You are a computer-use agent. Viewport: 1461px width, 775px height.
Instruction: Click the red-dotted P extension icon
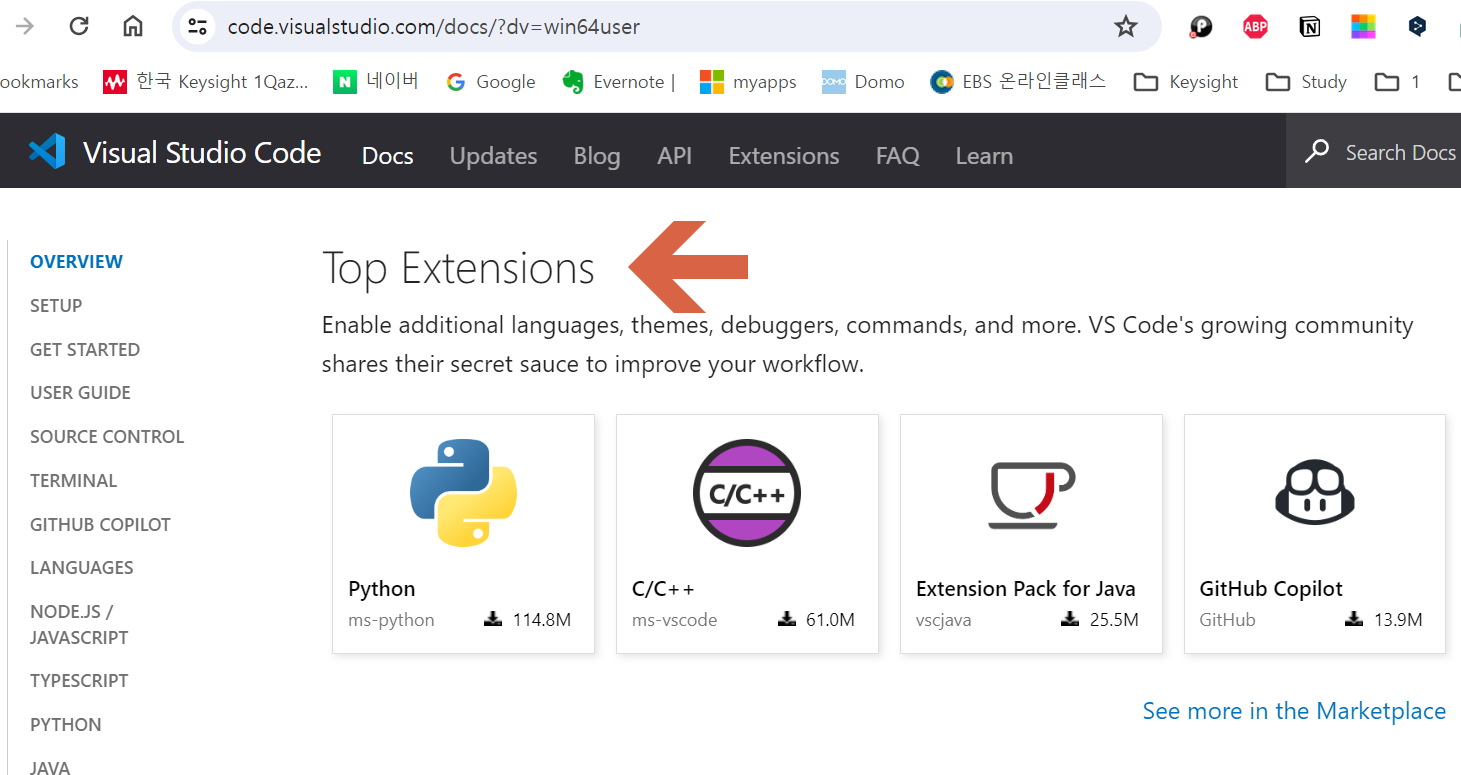click(1201, 27)
